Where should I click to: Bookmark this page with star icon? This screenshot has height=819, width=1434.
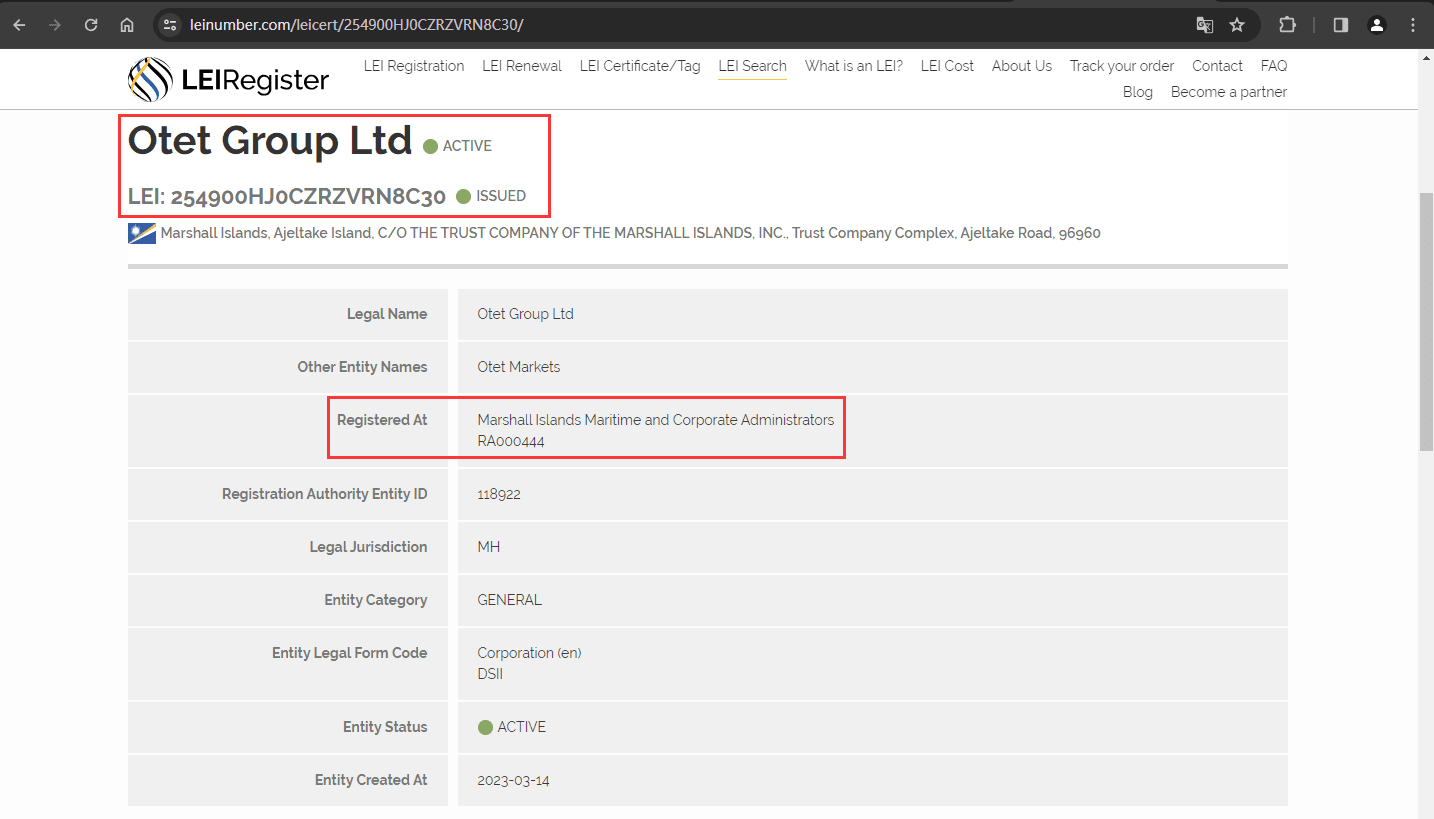(1237, 25)
